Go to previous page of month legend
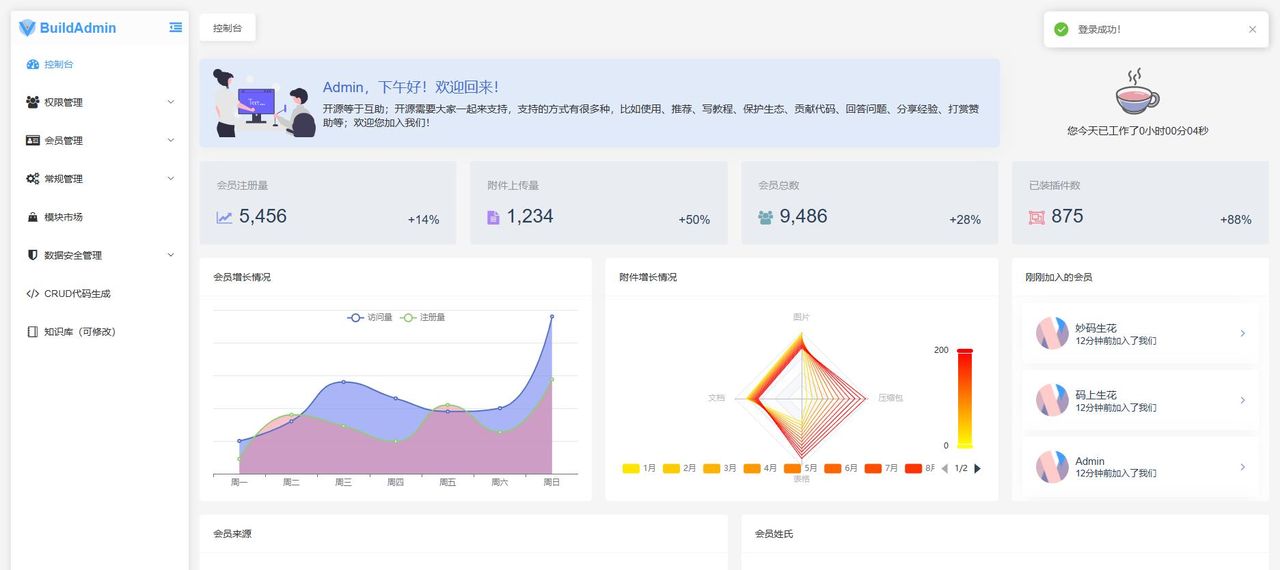 click(x=945, y=468)
